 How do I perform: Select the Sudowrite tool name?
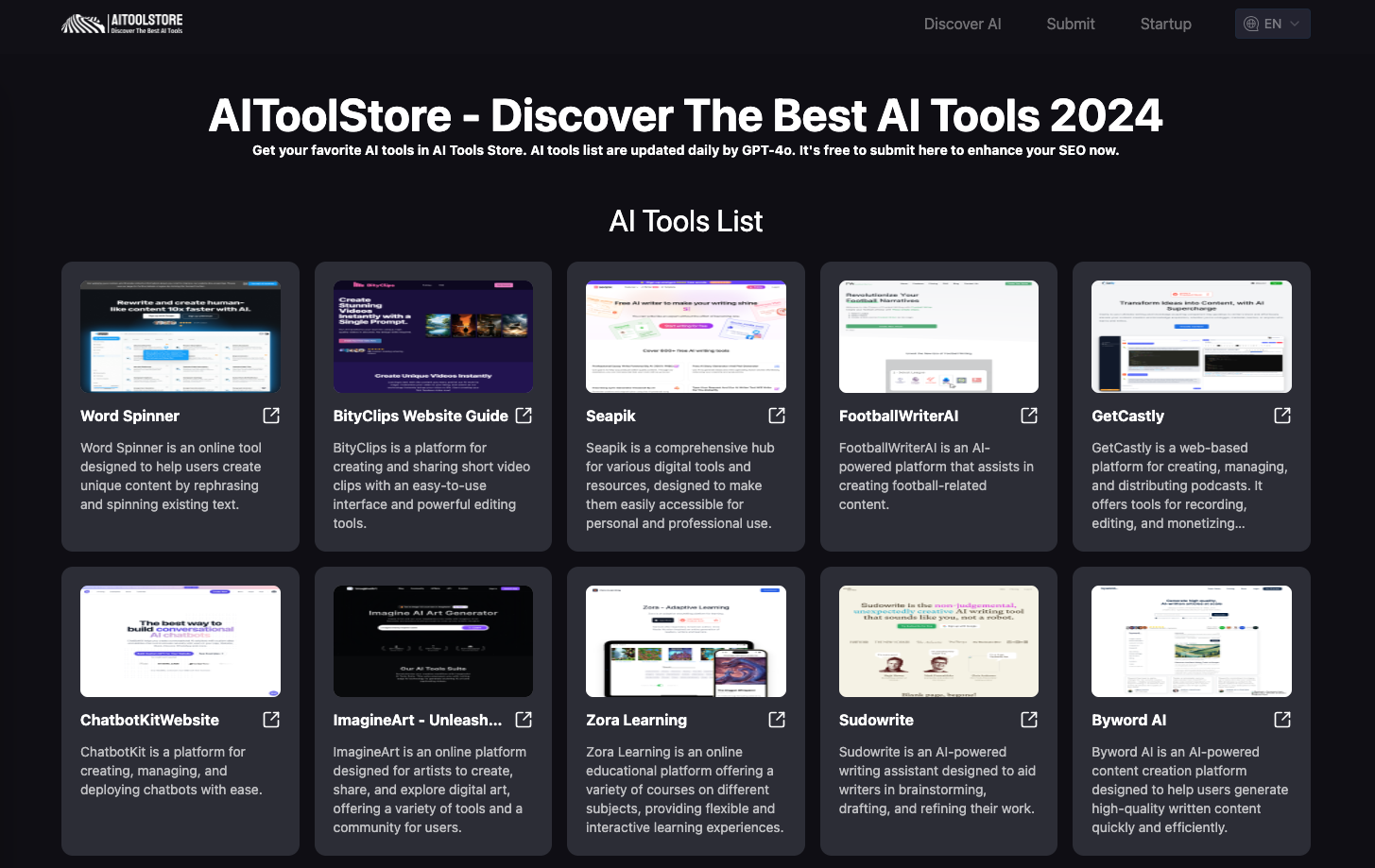pos(876,720)
